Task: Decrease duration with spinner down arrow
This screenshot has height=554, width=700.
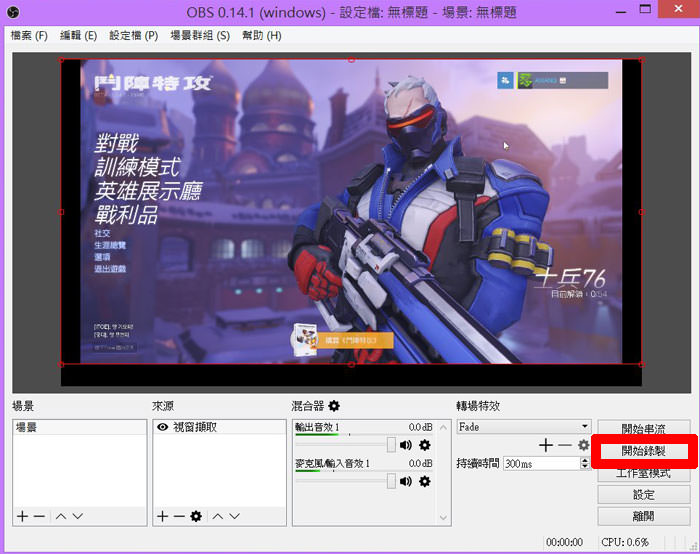Action: point(585,467)
